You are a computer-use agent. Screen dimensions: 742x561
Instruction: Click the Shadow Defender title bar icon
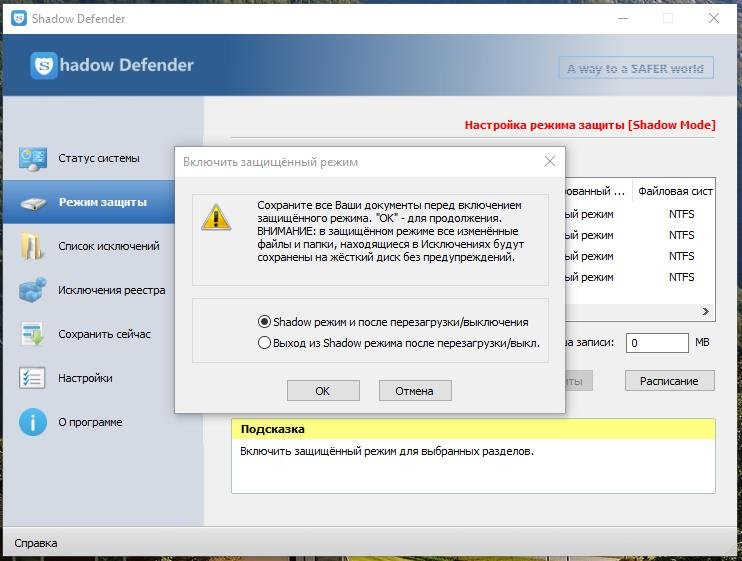[x=19, y=18]
